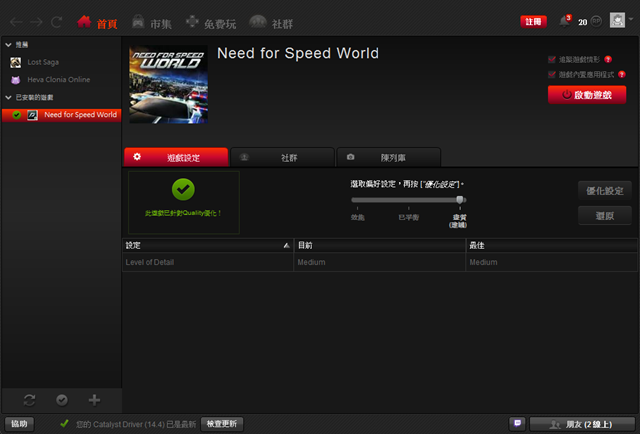The image size is (640, 434).
Task: Open the user avatar menu
Action: (617, 20)
